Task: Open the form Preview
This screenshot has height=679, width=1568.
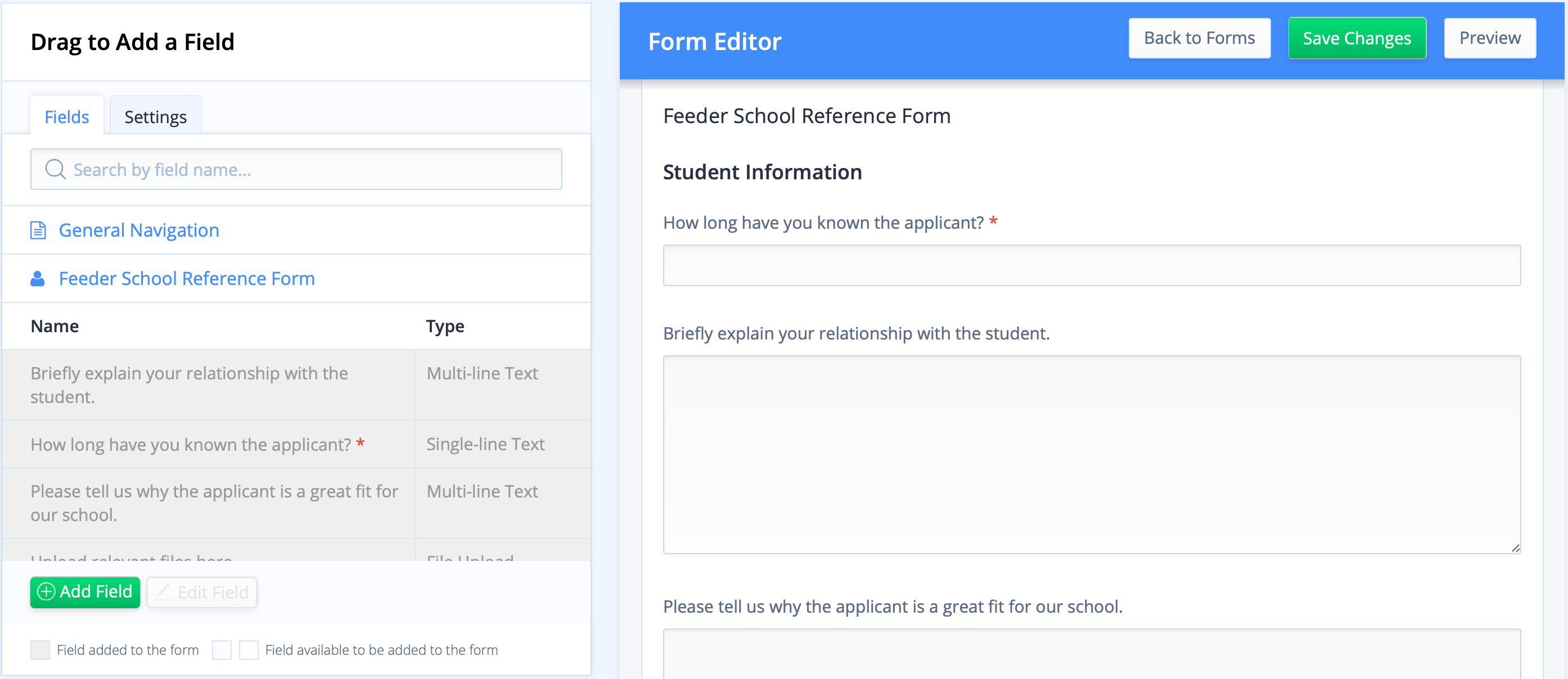Action: (1489, 38)
